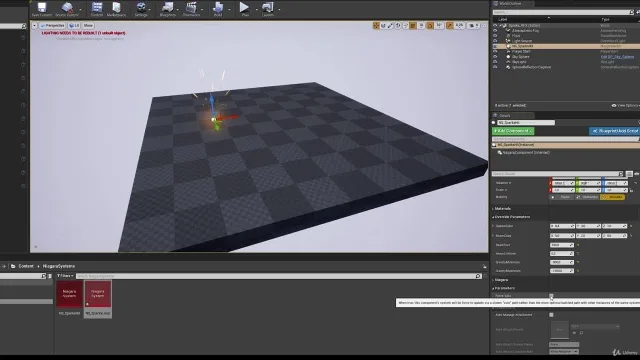Collapse the Override Parameters section
The width and height of the screenshot is (640, 360).
(x=511, y=217)
